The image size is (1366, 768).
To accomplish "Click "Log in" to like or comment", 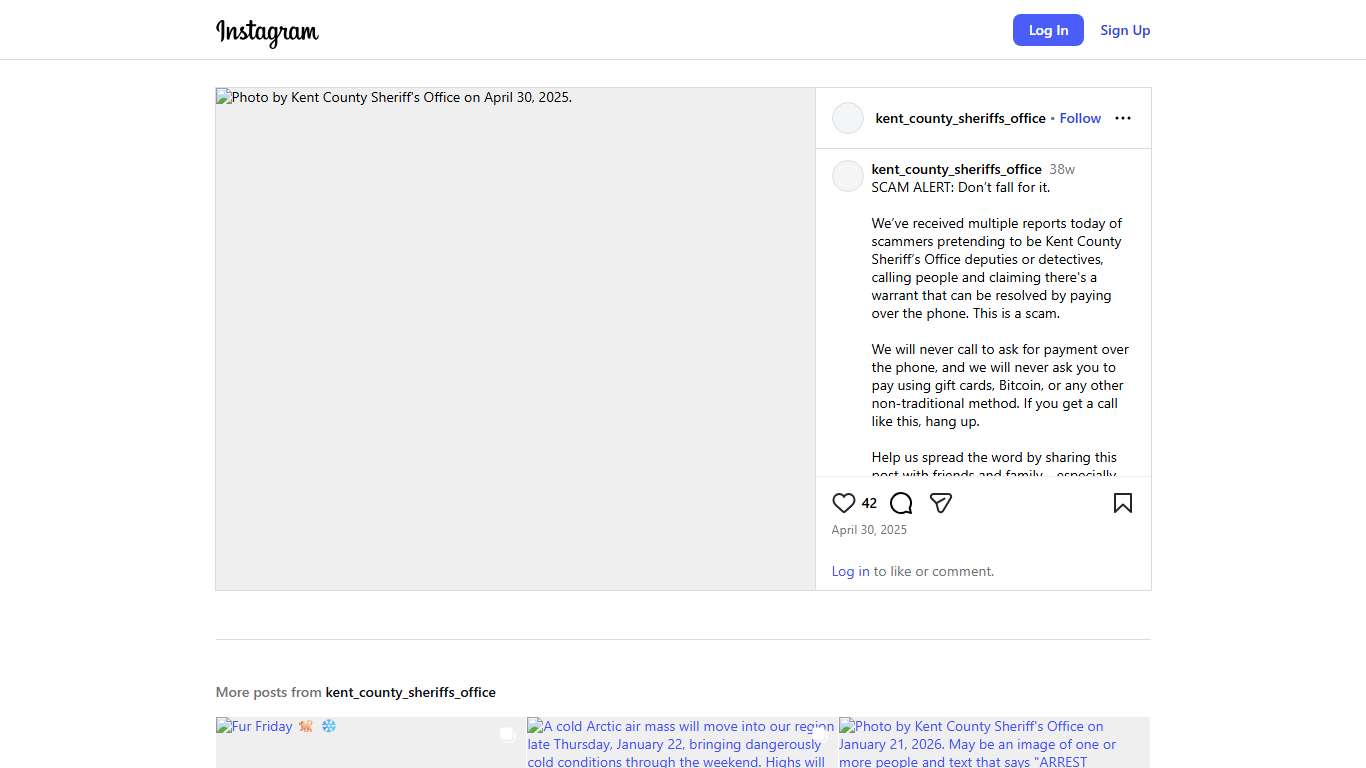I will 850,571.
